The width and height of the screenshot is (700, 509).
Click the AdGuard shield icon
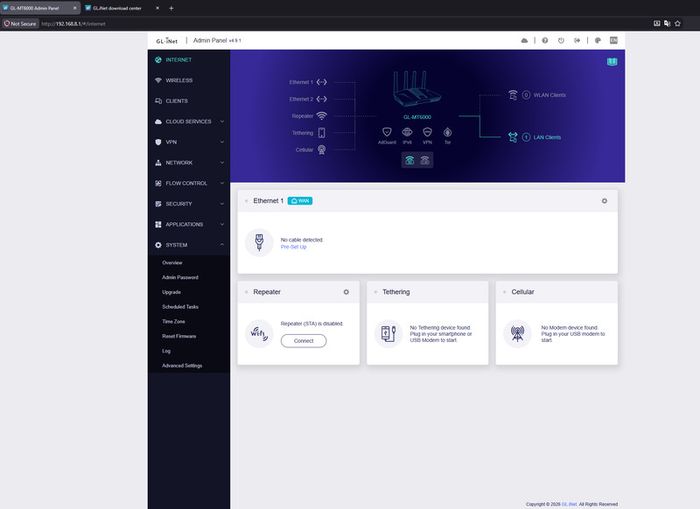[387, 132]
